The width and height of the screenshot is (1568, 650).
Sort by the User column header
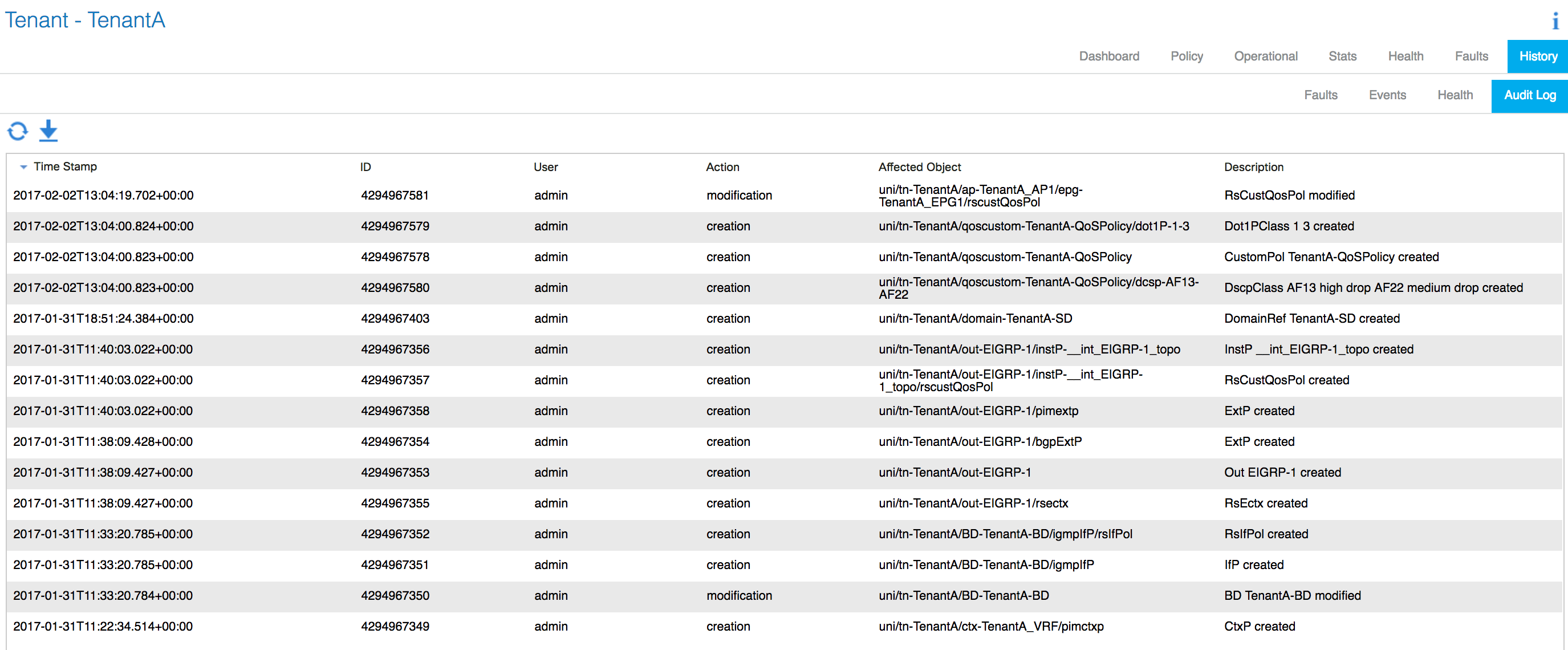pyautogui.click(x=546, y=166)
